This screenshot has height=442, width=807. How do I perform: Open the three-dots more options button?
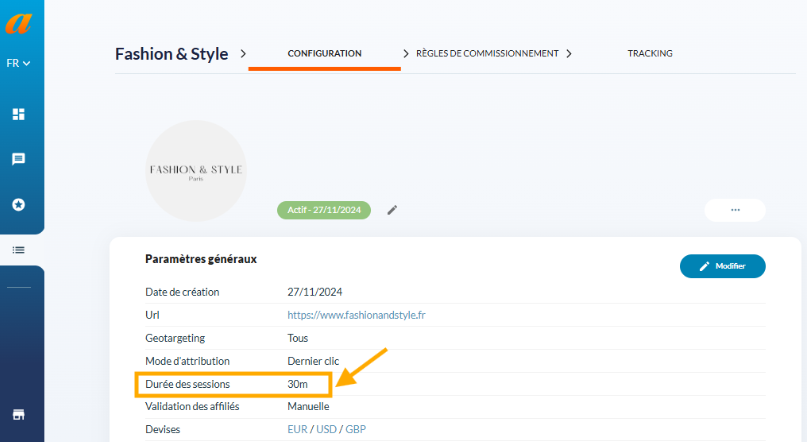[735, 210]
